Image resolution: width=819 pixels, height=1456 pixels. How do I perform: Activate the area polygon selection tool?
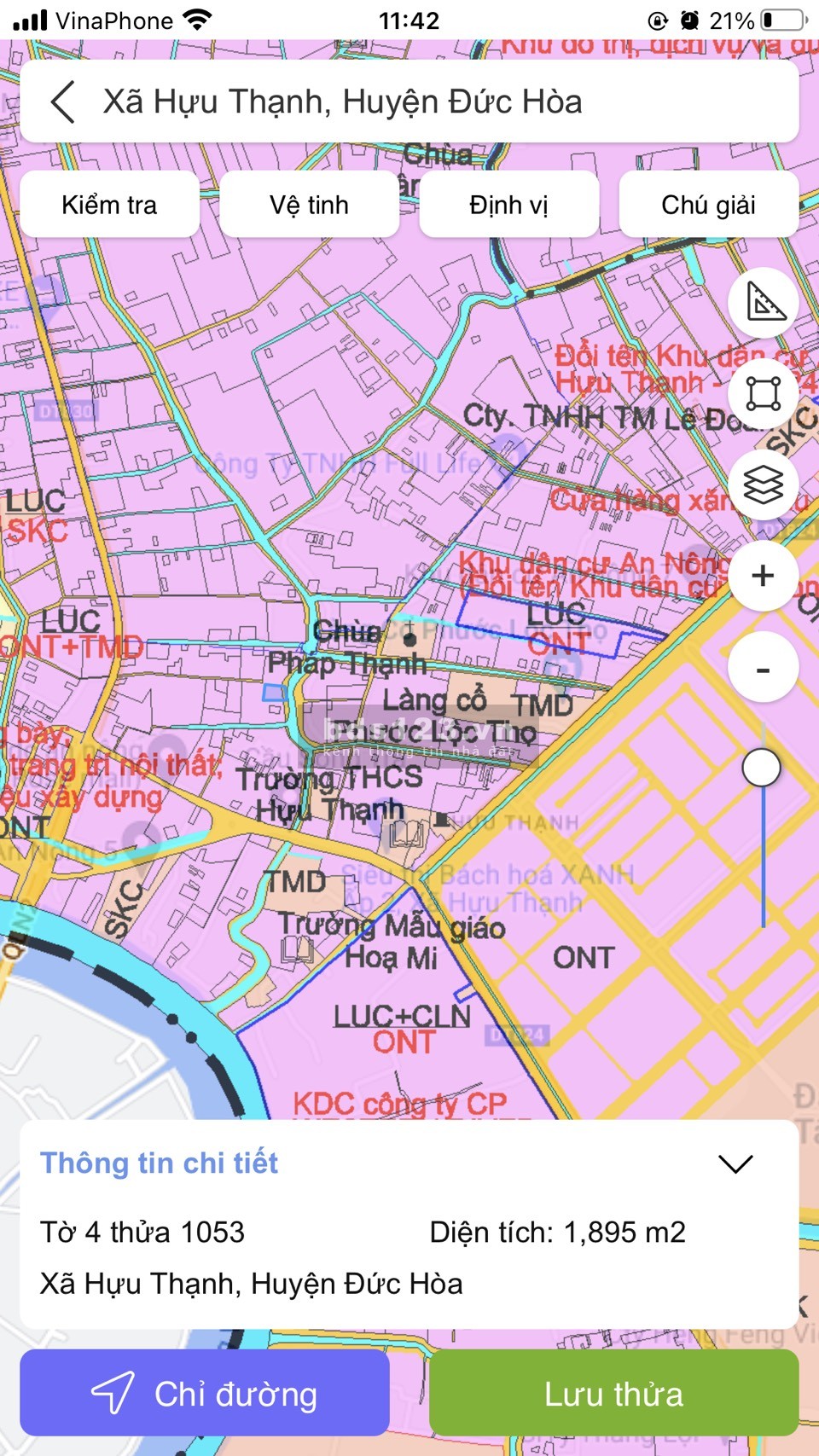point(764,393)
